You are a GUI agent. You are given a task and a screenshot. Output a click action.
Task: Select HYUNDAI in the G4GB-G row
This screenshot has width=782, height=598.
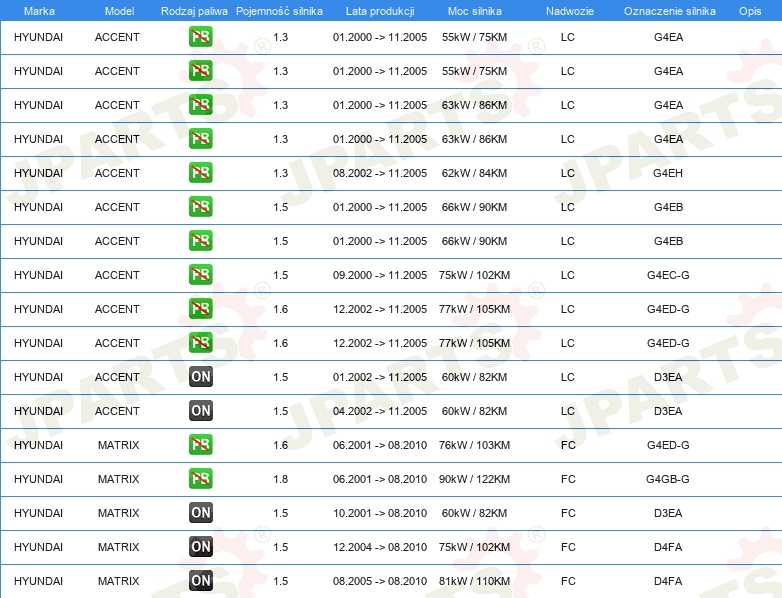coord(38,479)
